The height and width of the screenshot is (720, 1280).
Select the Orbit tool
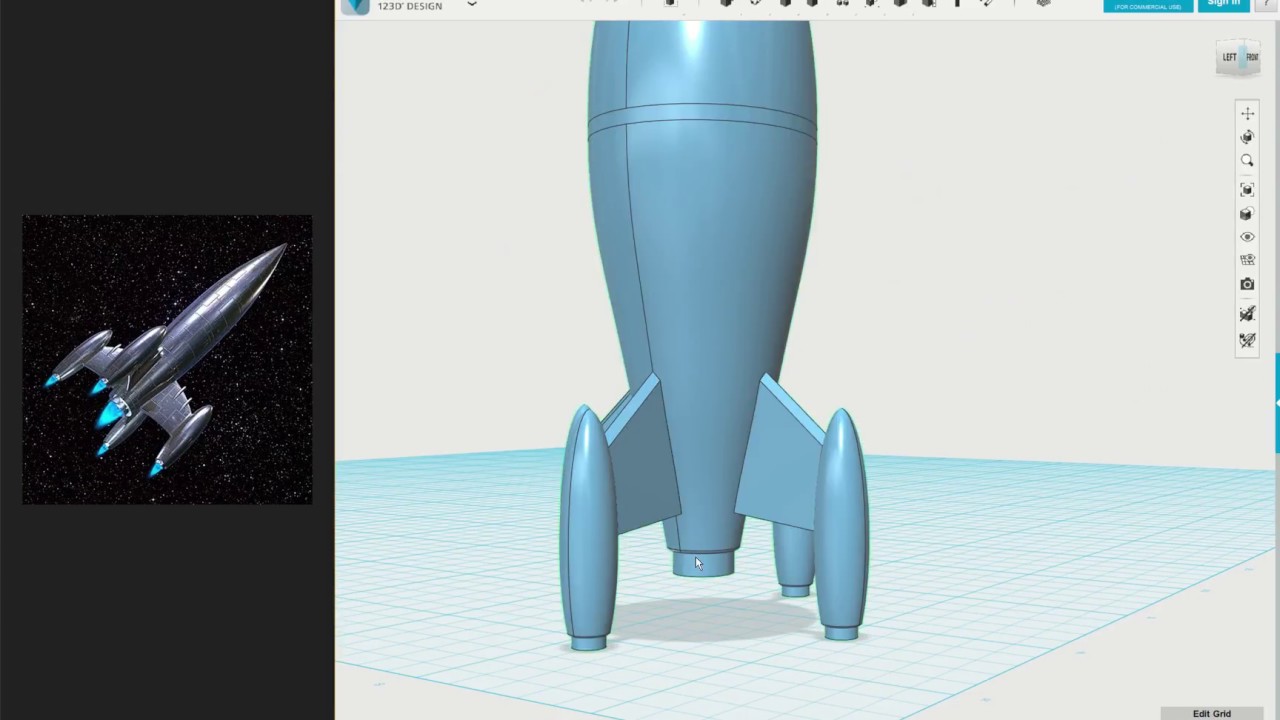[x=1247, y=137]
